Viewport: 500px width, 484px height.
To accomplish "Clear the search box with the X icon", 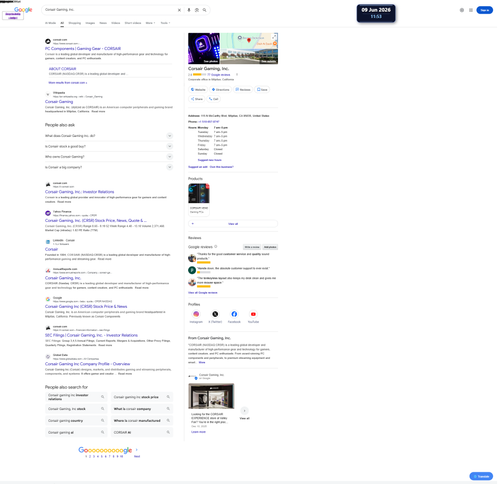I will (179, 10).
